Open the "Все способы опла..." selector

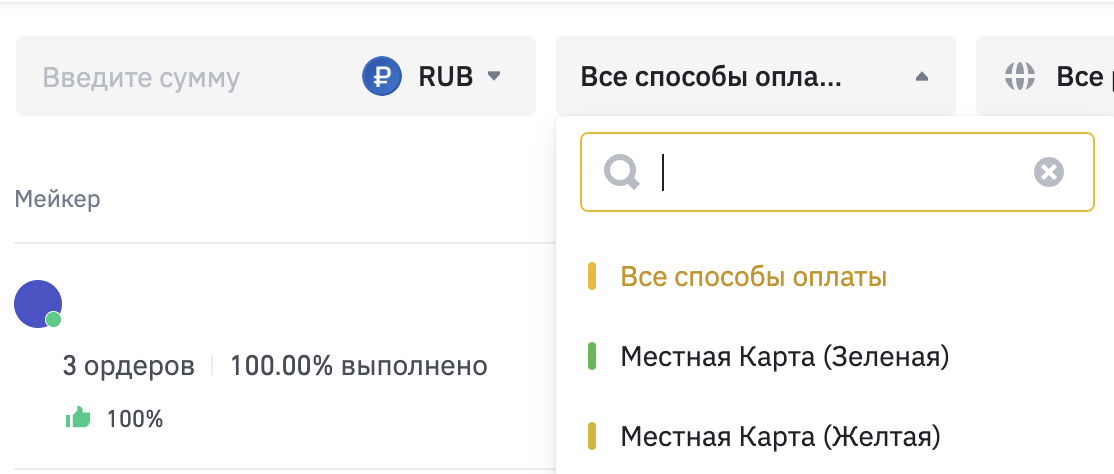pos(711,77)
